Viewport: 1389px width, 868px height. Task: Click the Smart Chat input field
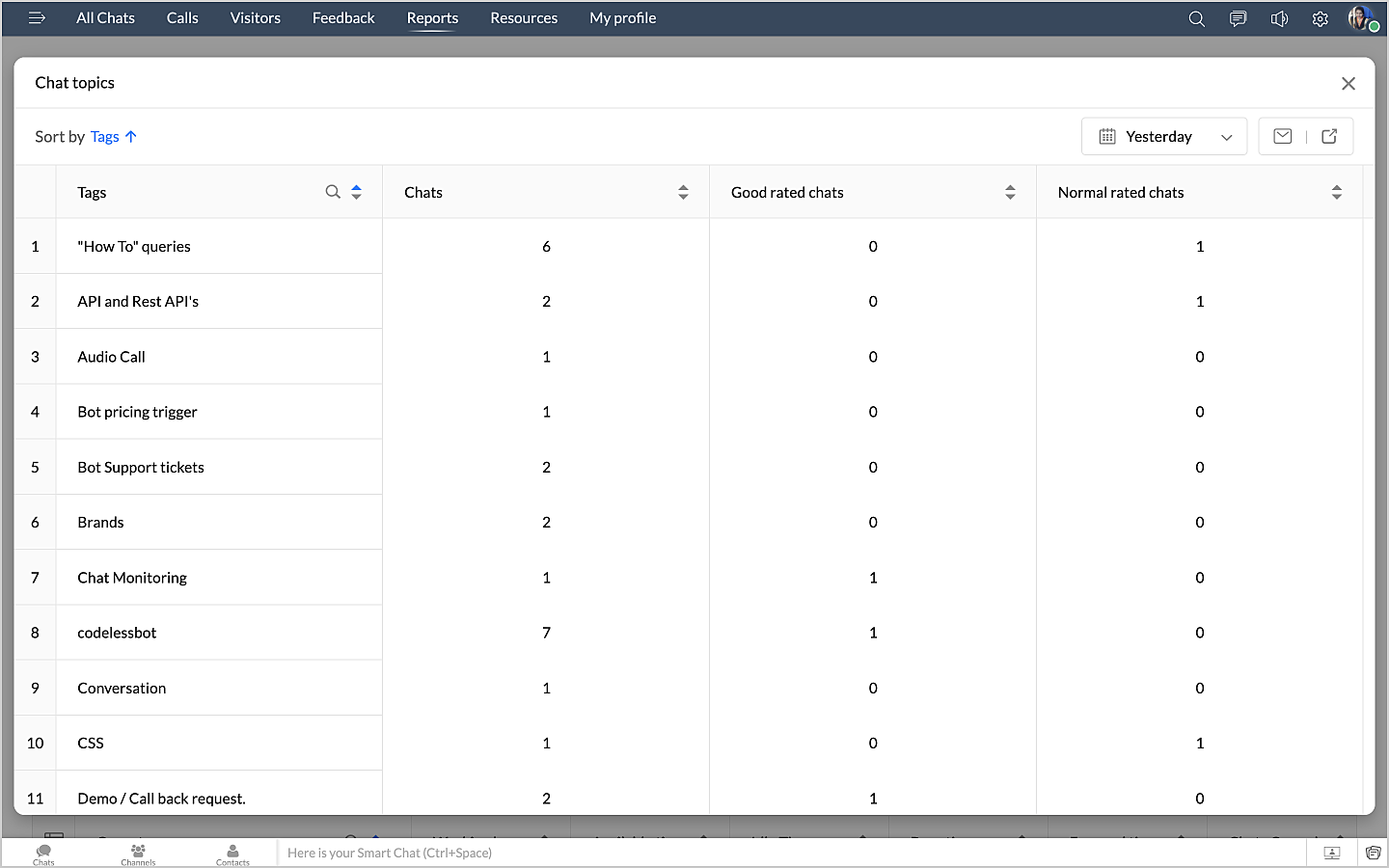[x=791, y=853]
